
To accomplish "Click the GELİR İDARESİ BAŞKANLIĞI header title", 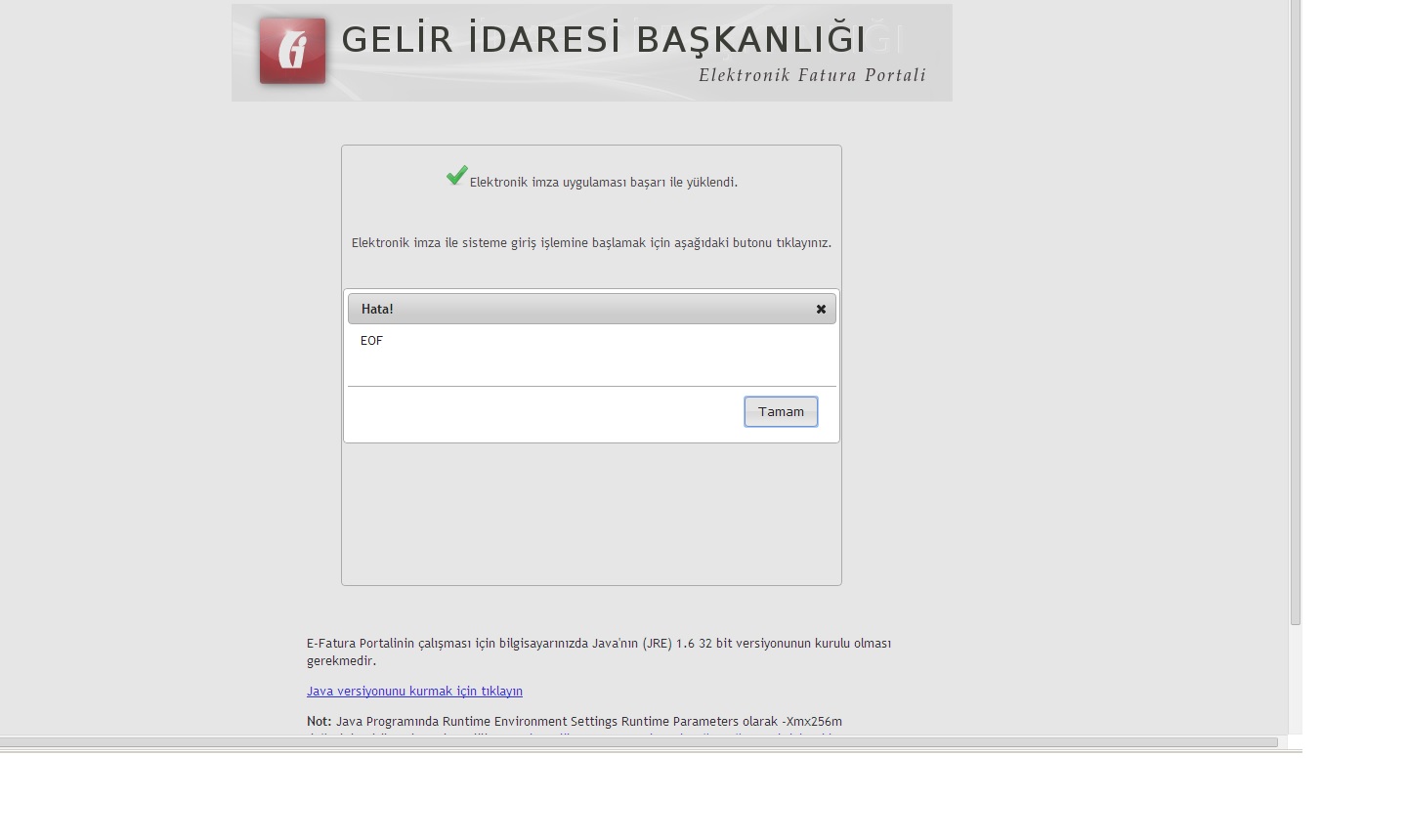I will (603, 40).
